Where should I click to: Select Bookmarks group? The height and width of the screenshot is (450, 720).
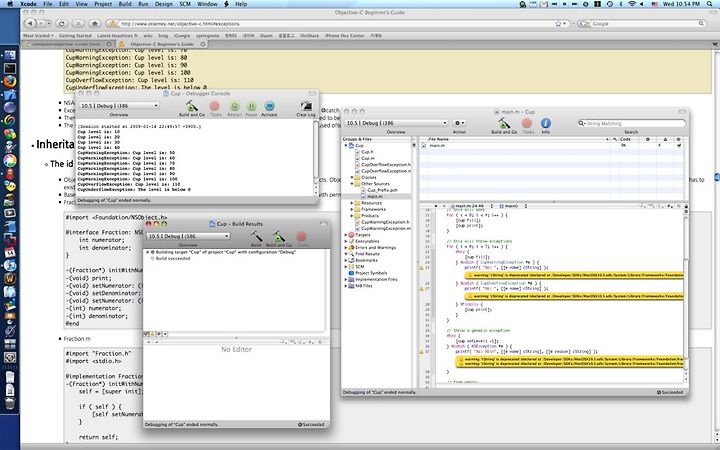point(366,260)
